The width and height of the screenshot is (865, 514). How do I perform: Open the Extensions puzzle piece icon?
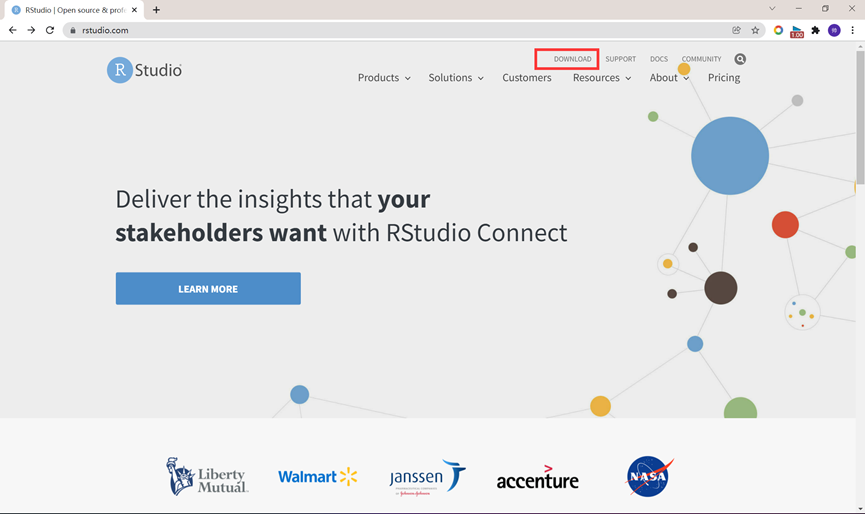coord(815,30)
